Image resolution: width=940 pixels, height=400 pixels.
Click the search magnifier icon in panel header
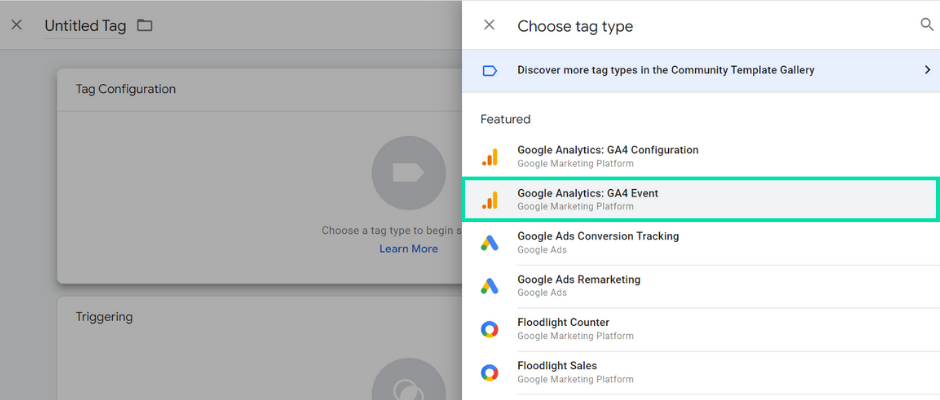(x=927, y=25)
